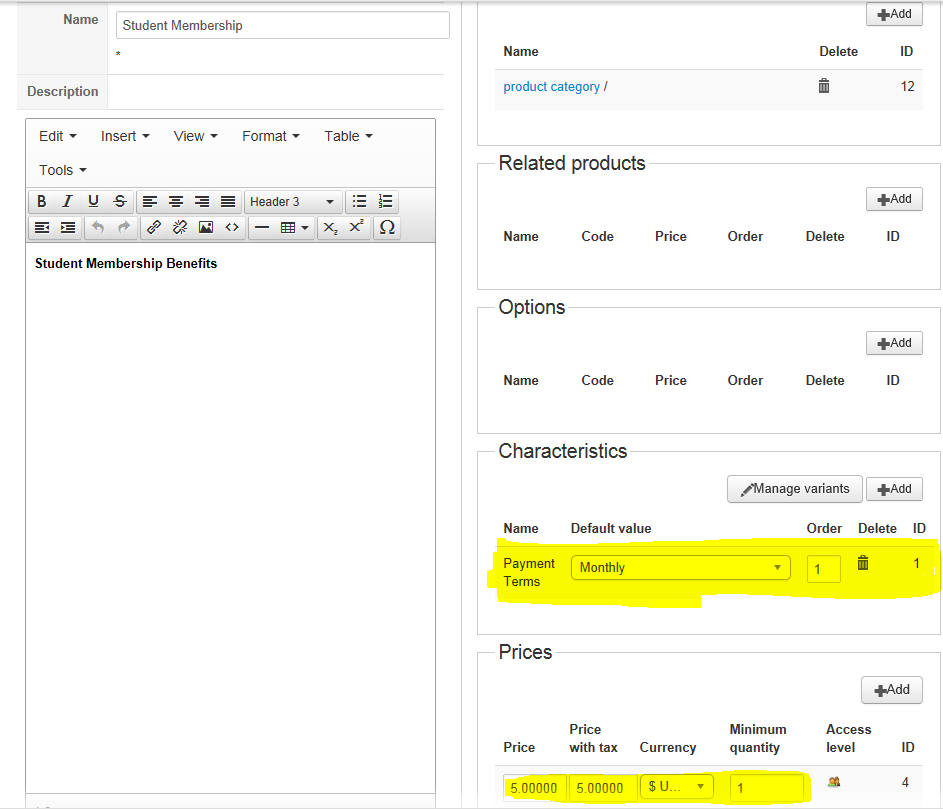Viewport: 943px width, 809px height.
Task: Expand the Monthly default value dropdown
Action: point(680,568)
